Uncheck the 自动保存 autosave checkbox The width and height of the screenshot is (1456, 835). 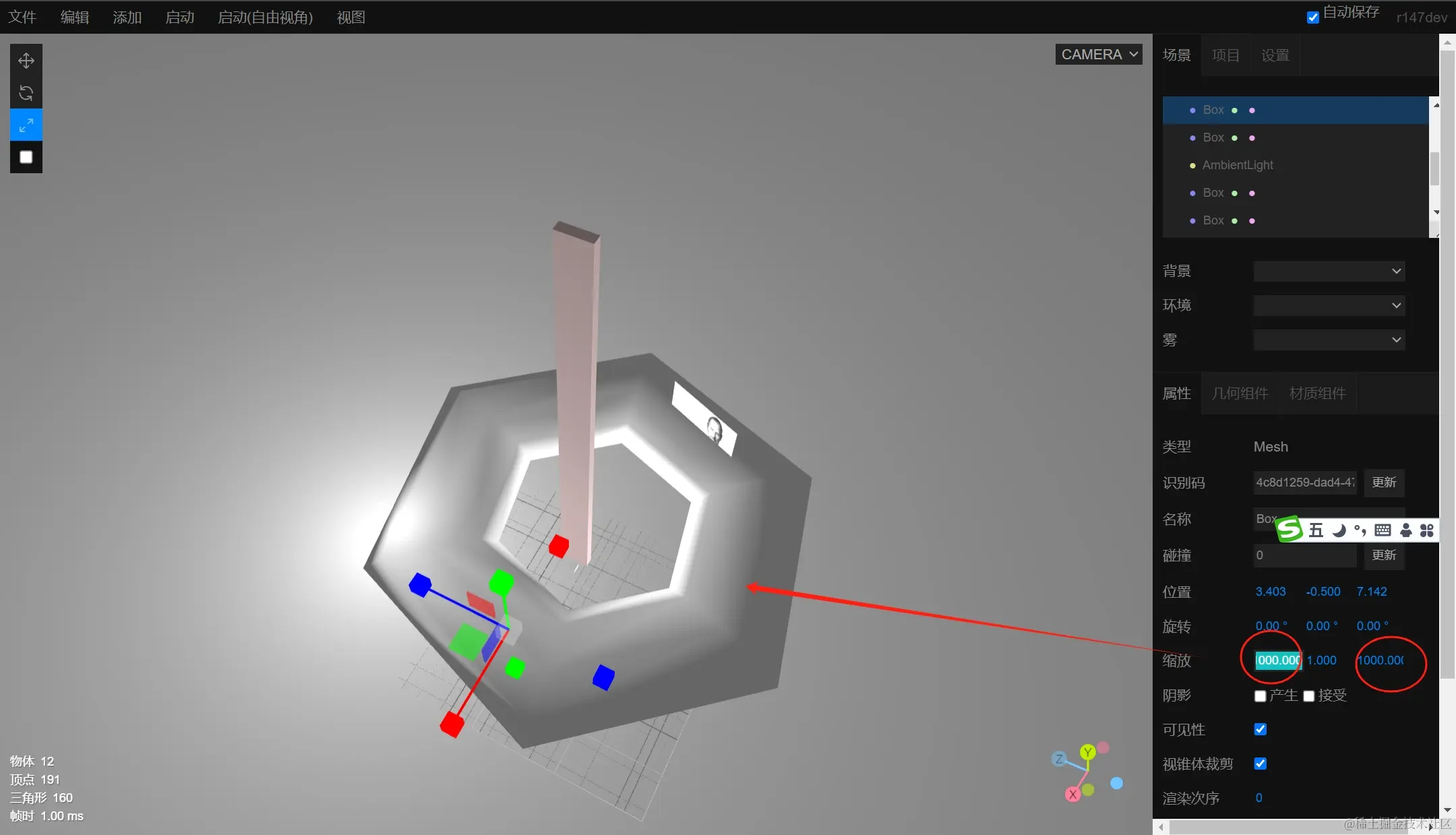click(x=1312, y=18)
